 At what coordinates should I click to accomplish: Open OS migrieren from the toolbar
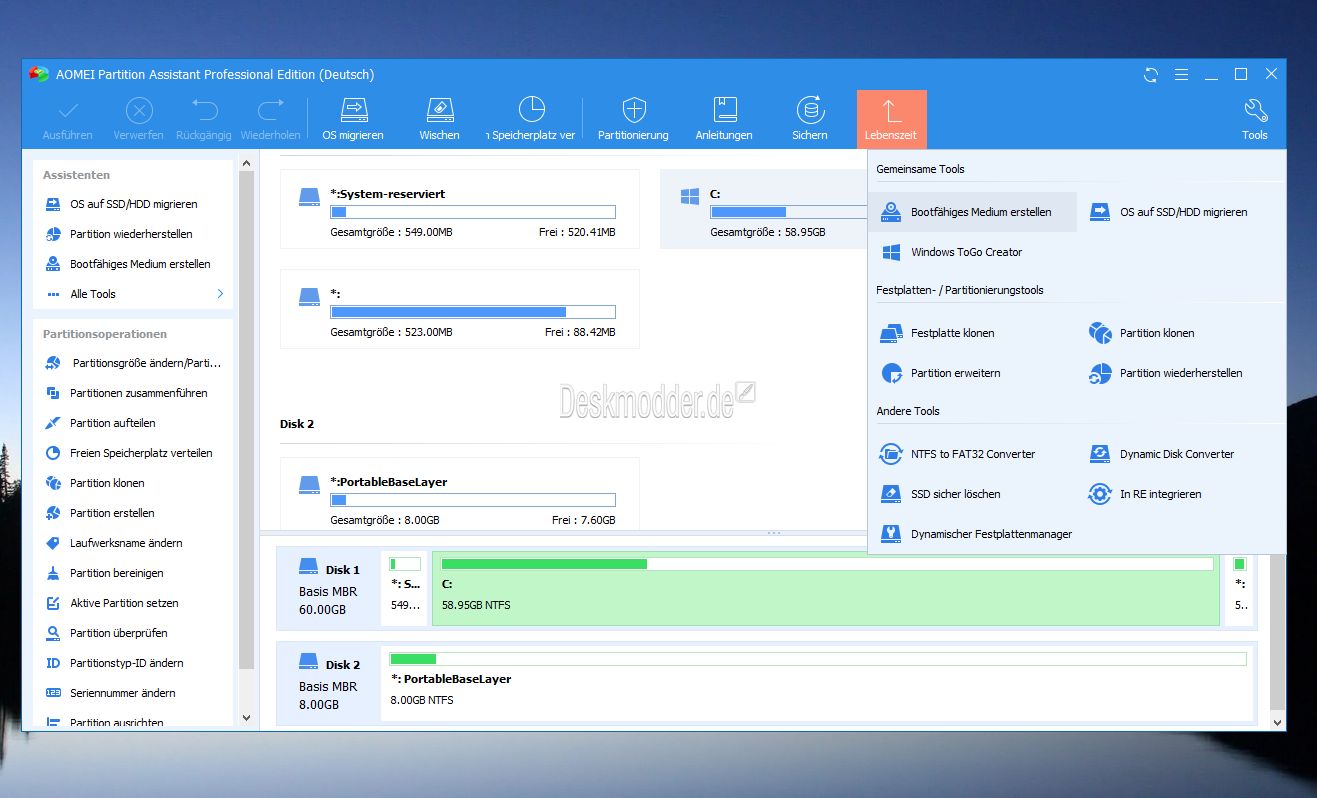pos(353,119)
